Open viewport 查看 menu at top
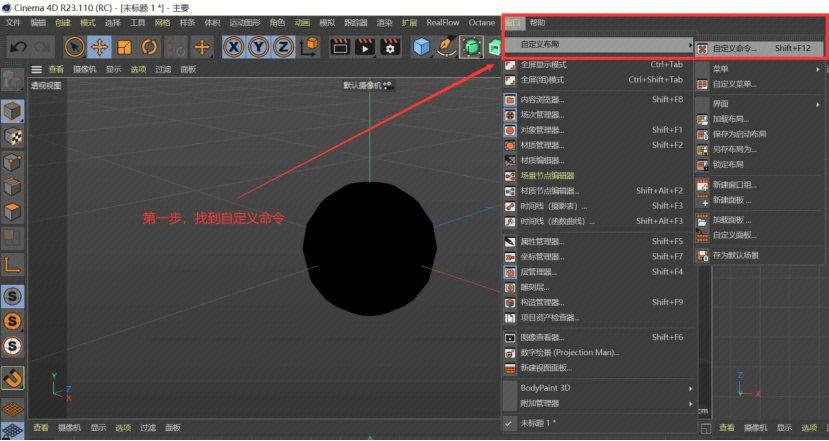Image resolution: width=829 pixels, height=441 pixels. [x=56, y=69]
